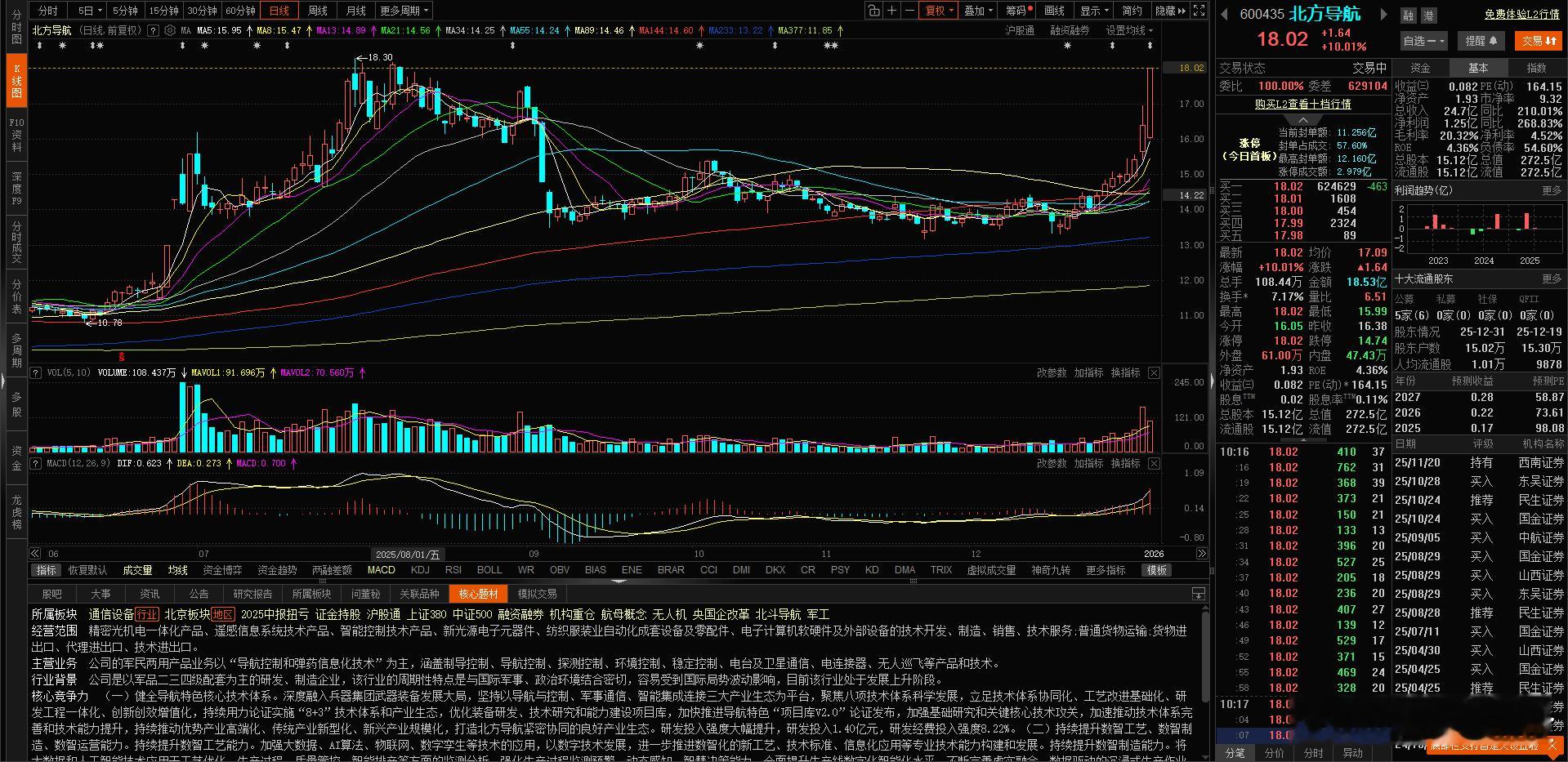
Task: Toggle fullscreen with the expand icon top right
Action: pyautogui.click(x=1198, y=10)
